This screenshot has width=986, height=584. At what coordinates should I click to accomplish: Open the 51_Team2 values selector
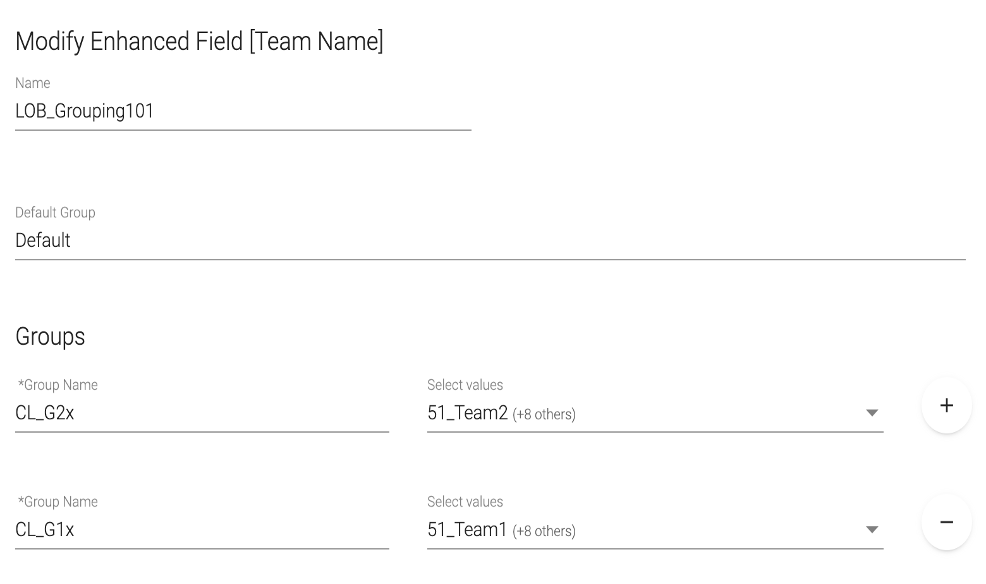(640, 413)
